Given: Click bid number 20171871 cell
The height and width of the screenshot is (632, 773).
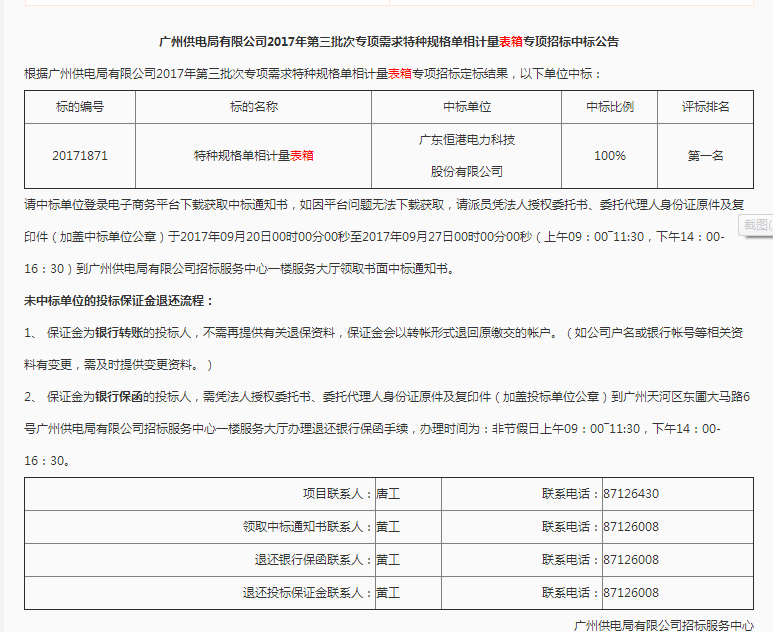Looking at the screenshot, I should [x=79, y=156].
